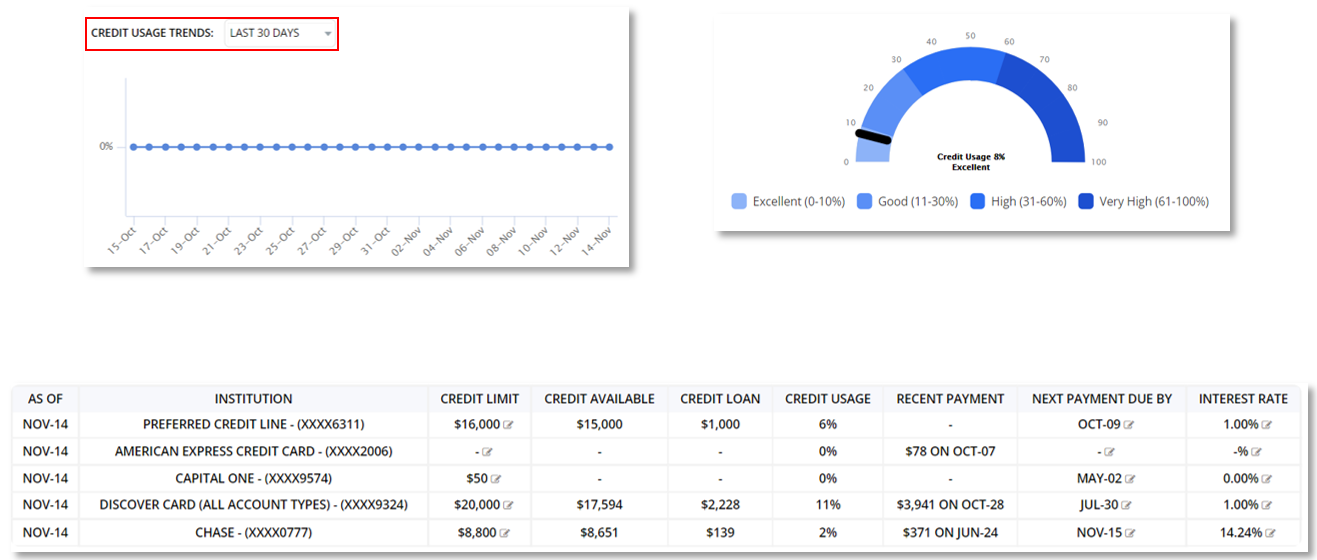This screenshot has height=560, width=1317.
Task: Click the black needle on the gauge
Action: click(x=873, y=136)
